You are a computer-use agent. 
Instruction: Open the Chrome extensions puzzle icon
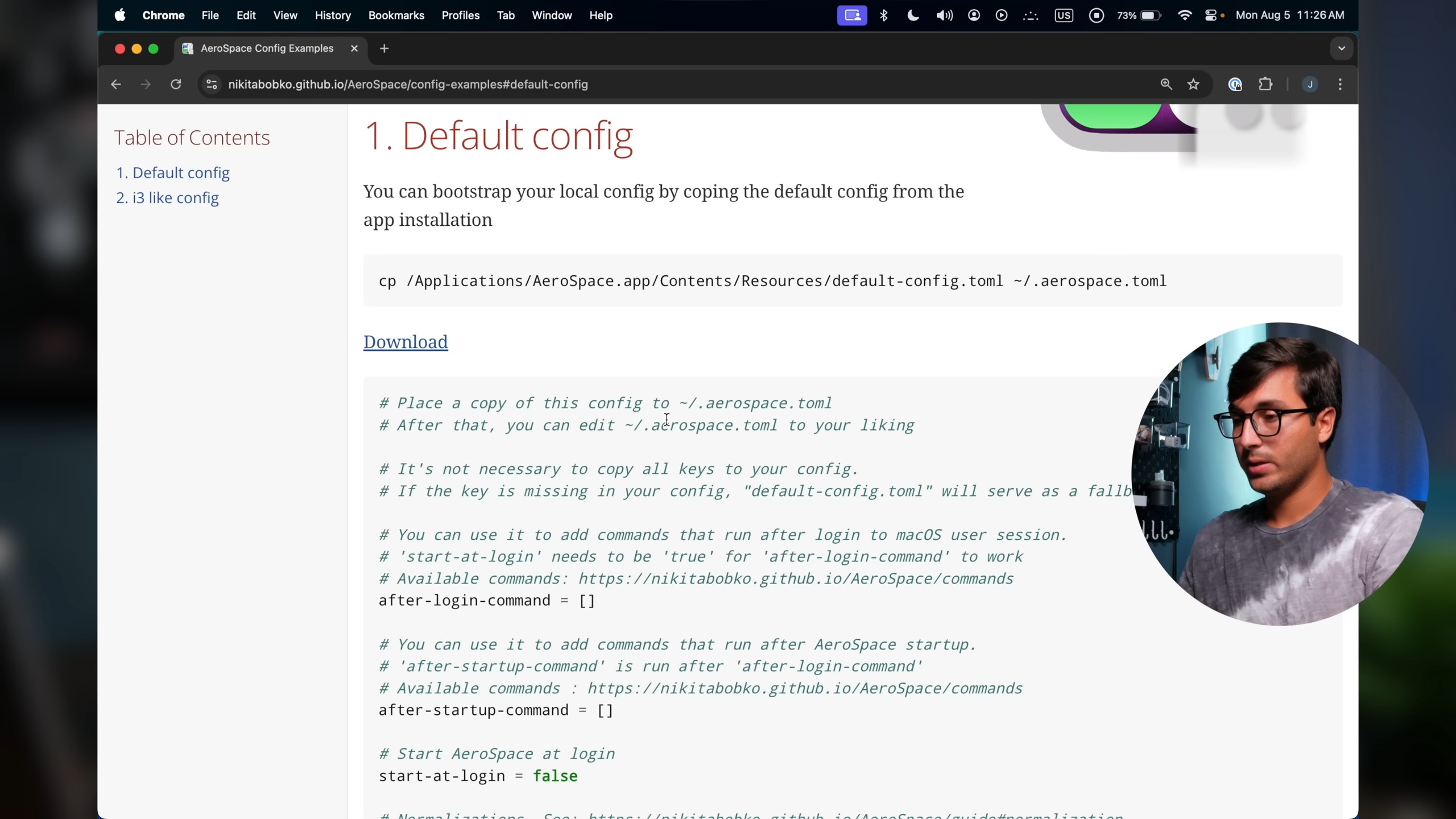point(1265,84)
